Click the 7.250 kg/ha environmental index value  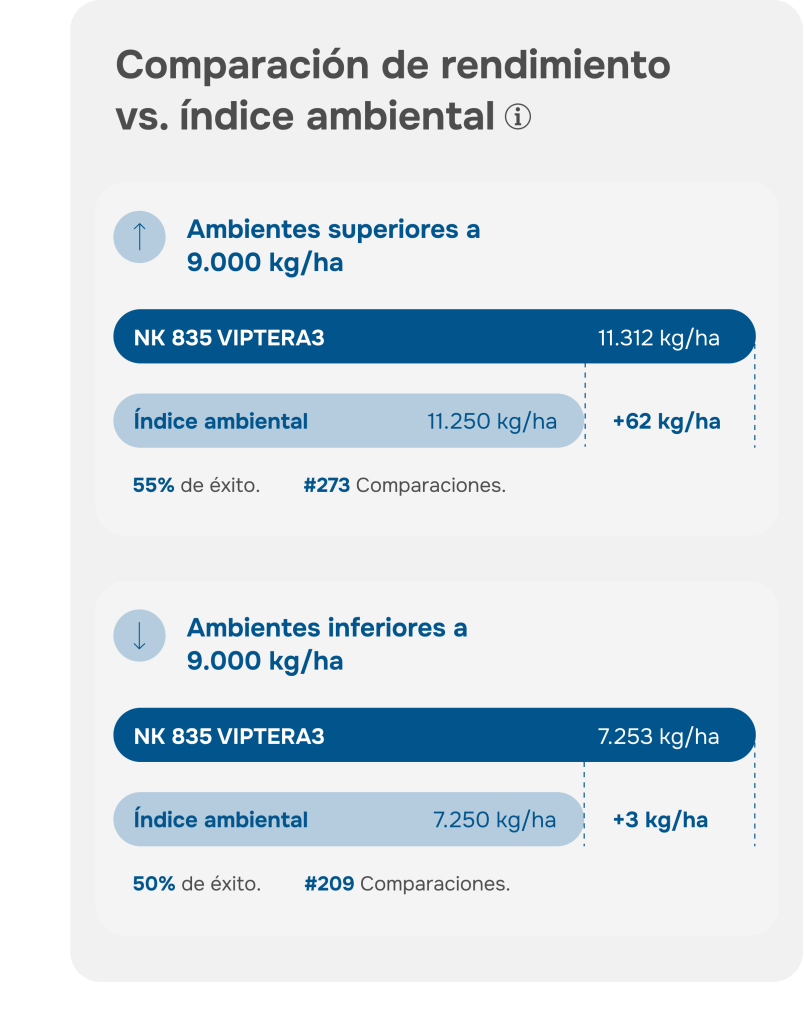pos(494,820)
